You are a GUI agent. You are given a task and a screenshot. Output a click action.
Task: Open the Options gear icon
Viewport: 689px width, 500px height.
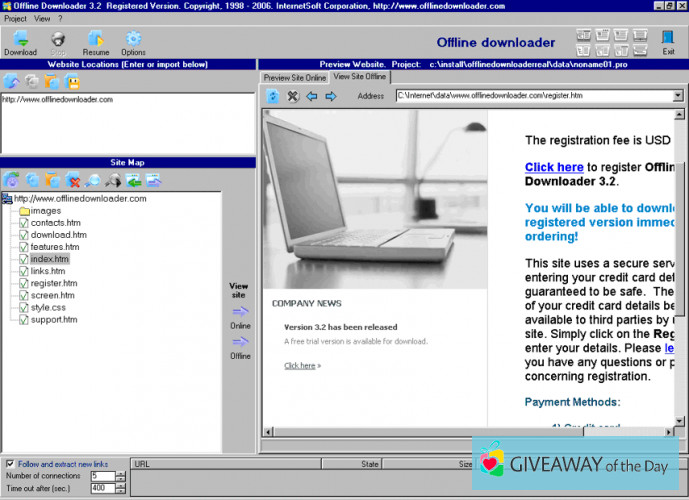[133, 41]
